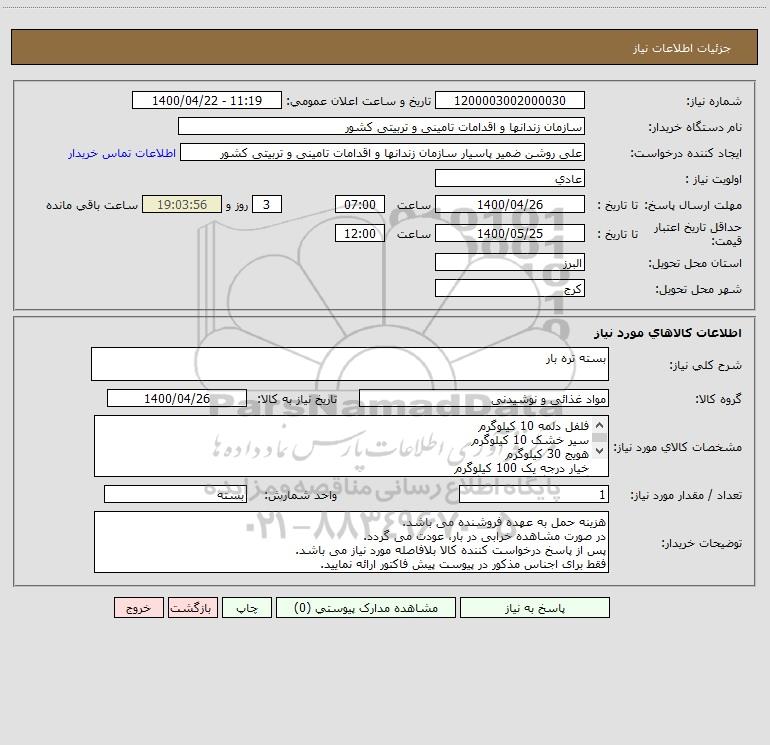Open مشاهده مدارک پیوستی (0) button
Viewport: 770px width, 745px height.
(x=366, y=608)
